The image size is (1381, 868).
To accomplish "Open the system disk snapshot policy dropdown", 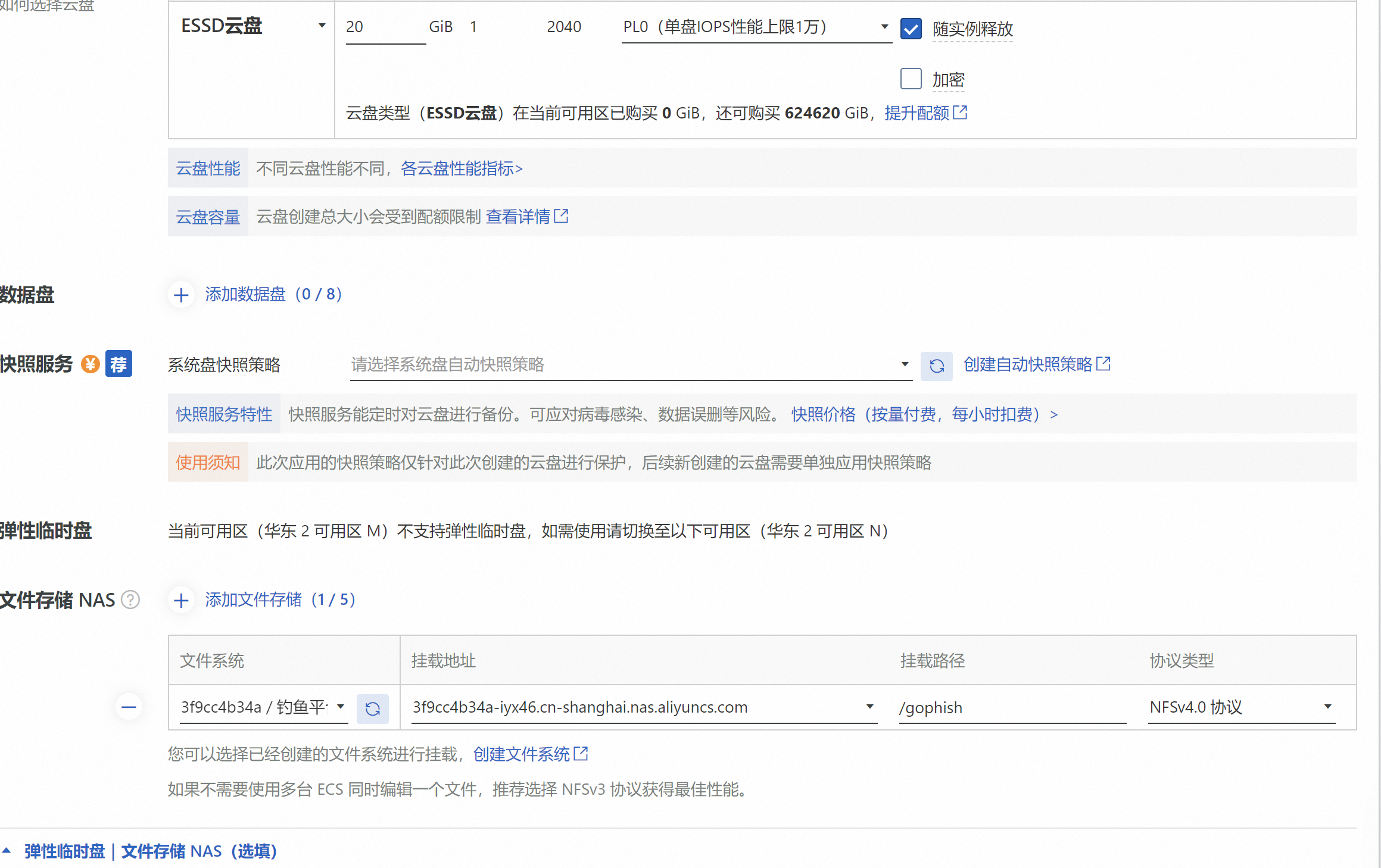I will pyautogui.click(x=631, y=364).
